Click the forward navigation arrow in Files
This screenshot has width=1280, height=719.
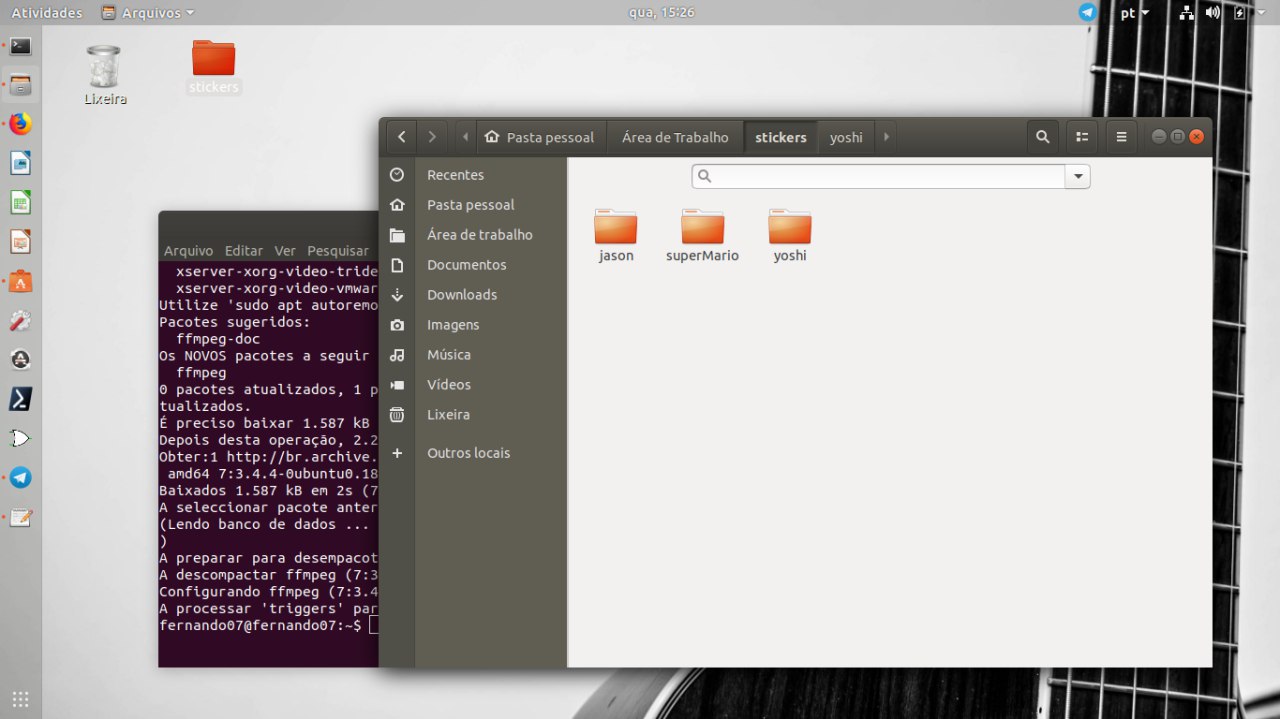pos(431,137)
